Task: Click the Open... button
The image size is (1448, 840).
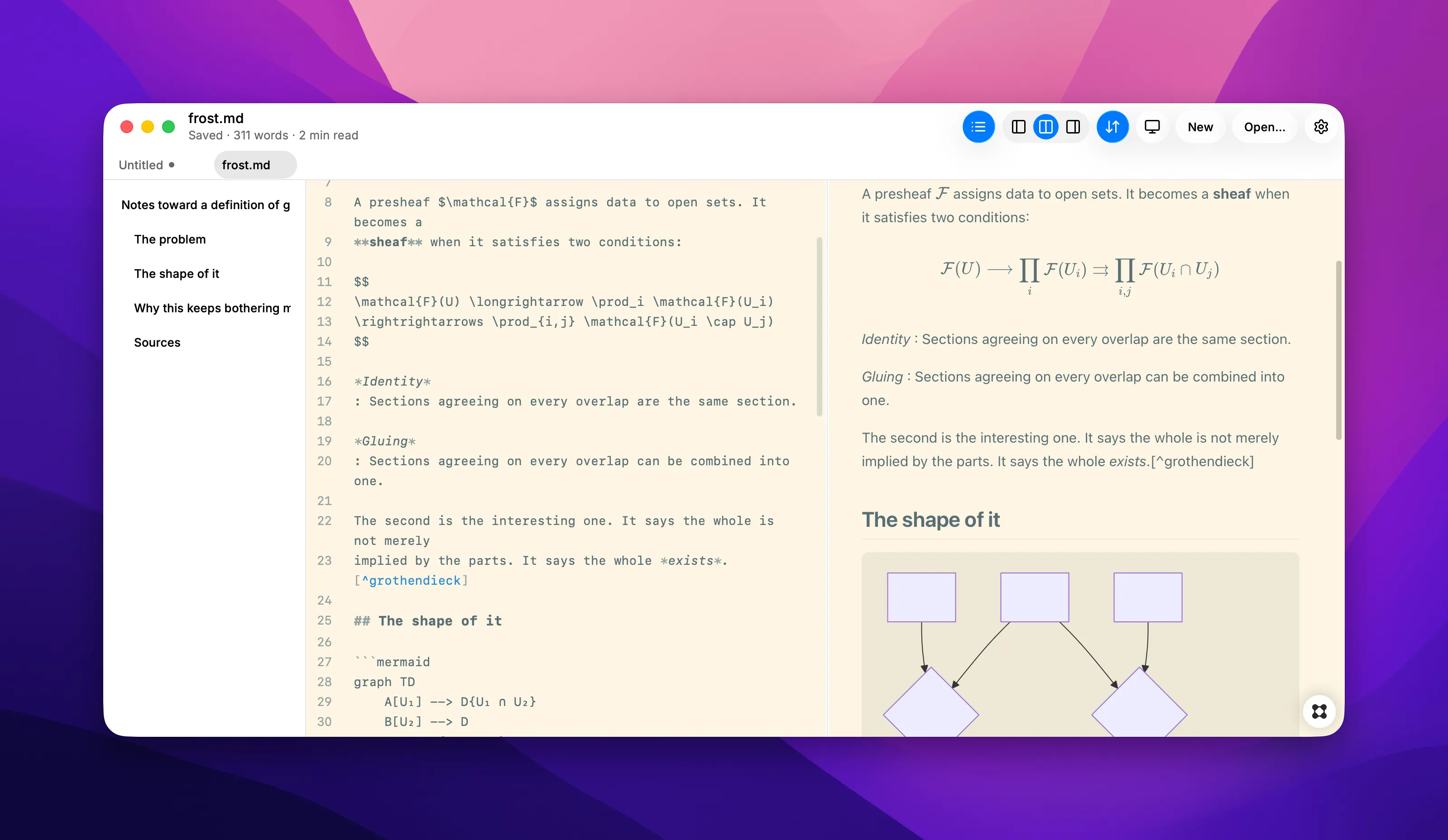Action: [x=1265, y=127]
